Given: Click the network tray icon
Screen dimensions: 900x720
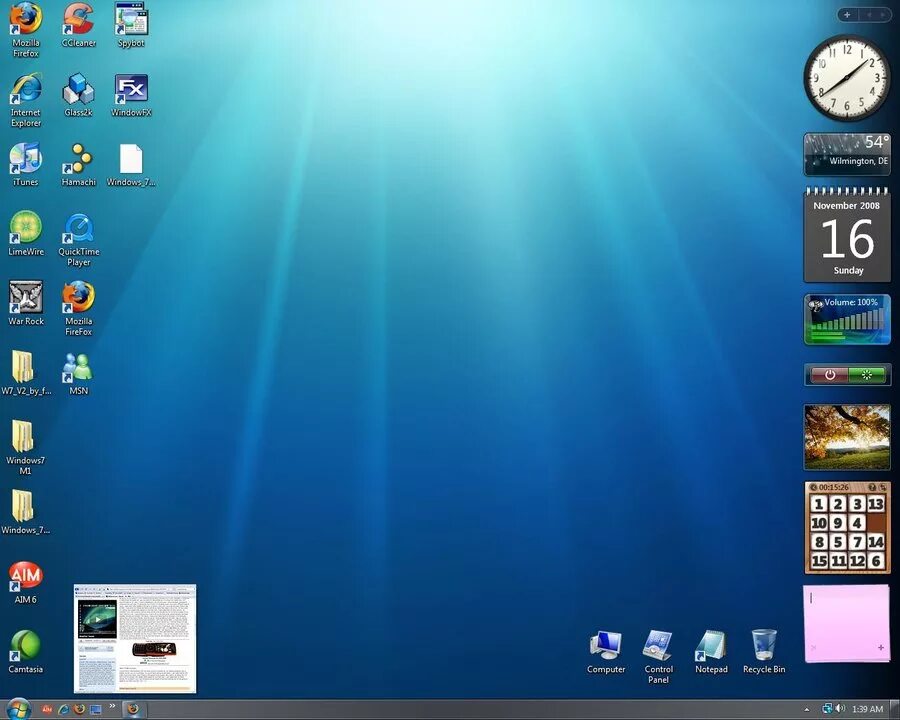Looking at the screenshot, I should click(827, 709).
